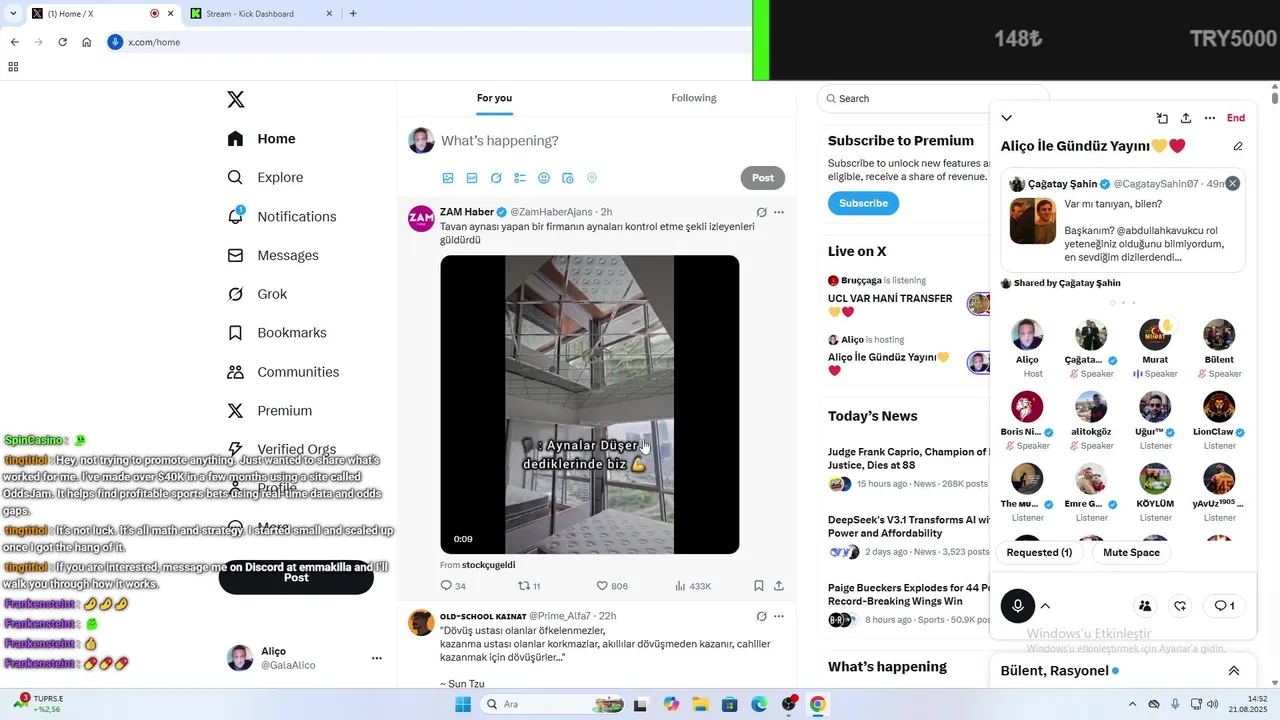Image resolution: width=1280 pixels, height=720 pixels.
Task: Click the grey Post button in composer
Action: click(x=763, y=178)
